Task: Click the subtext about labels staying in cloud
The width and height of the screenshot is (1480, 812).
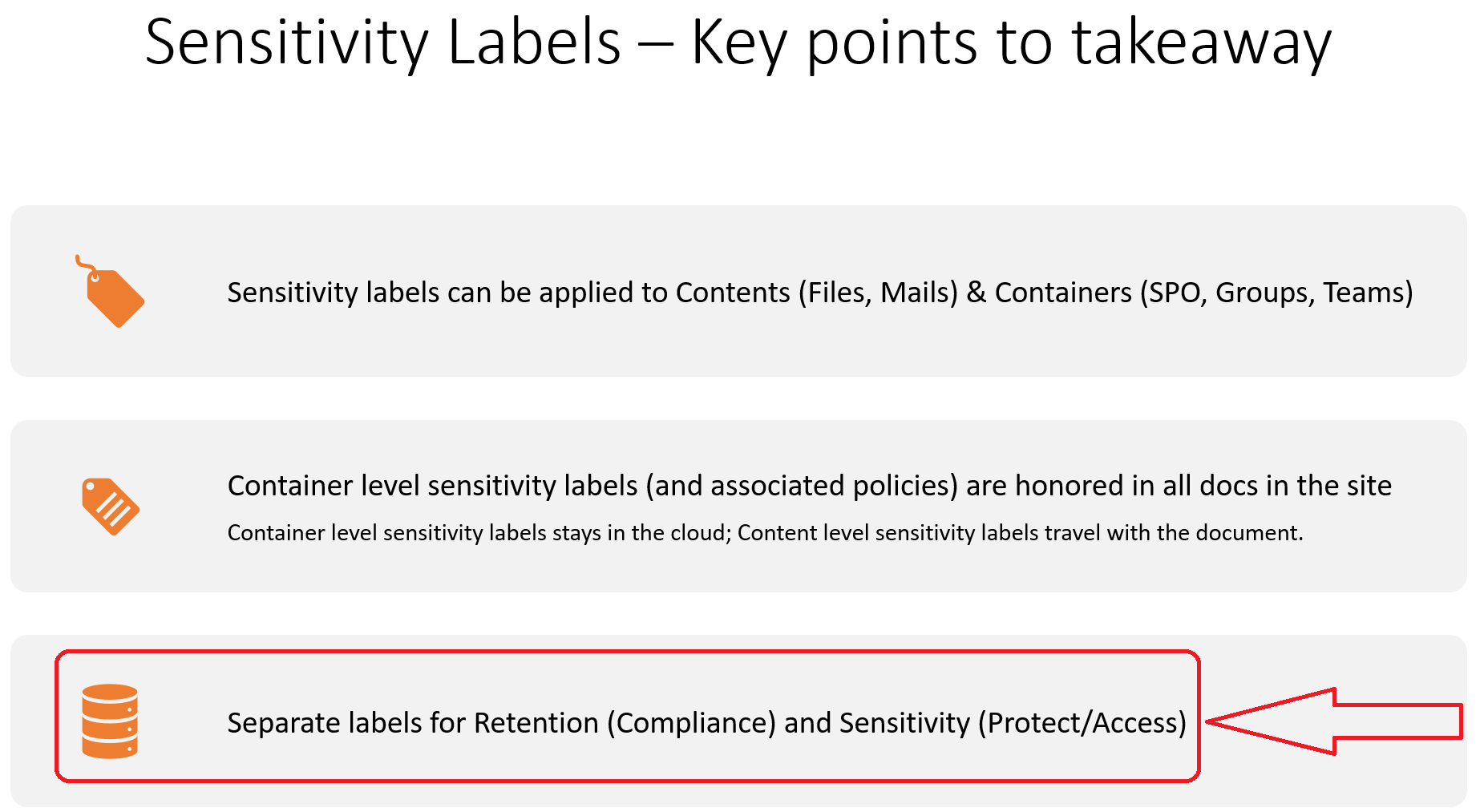Action: [x=765, y=533]
